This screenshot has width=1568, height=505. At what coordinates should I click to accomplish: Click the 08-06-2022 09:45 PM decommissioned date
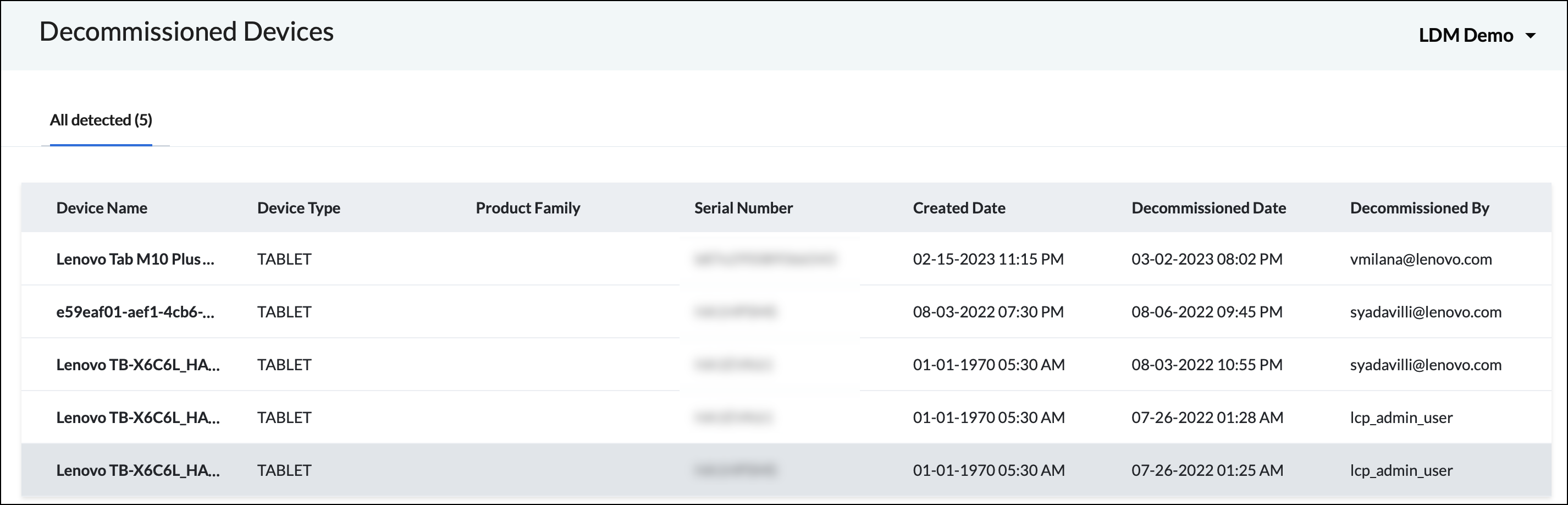pos(1206,312)
